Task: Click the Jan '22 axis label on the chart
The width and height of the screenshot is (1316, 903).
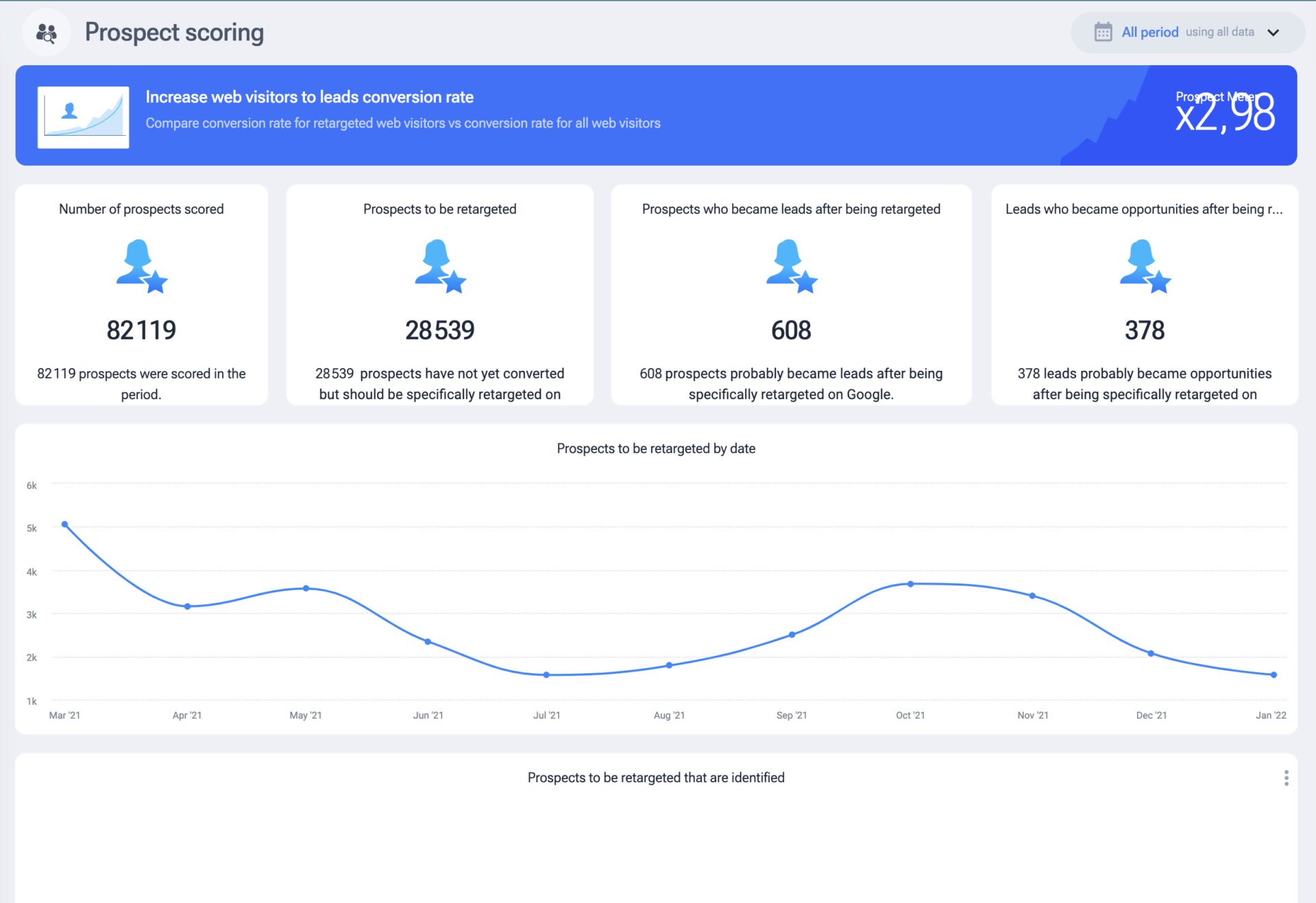Action: tap(1272, 715)
